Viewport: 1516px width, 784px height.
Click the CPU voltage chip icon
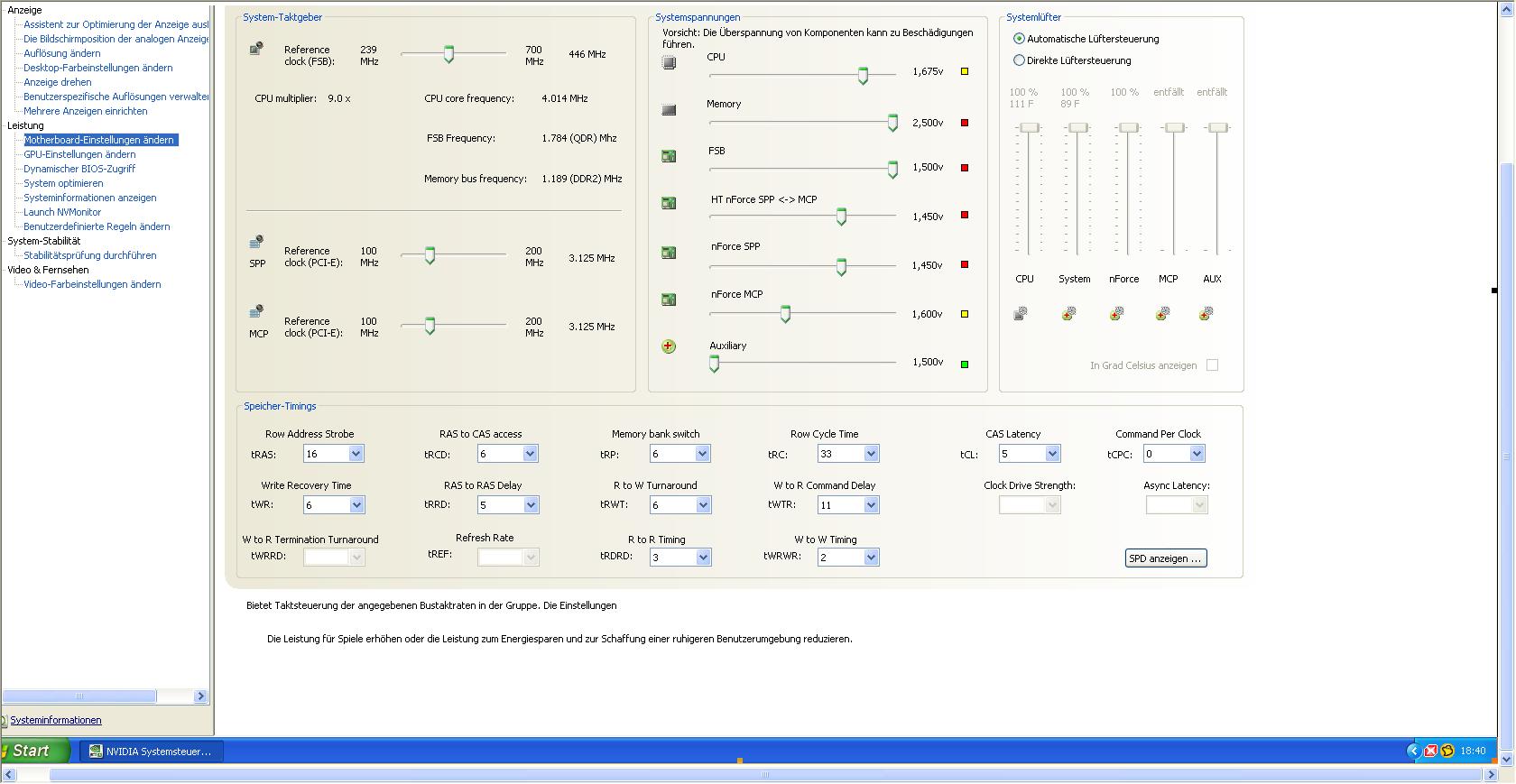(x=669, y=62)
